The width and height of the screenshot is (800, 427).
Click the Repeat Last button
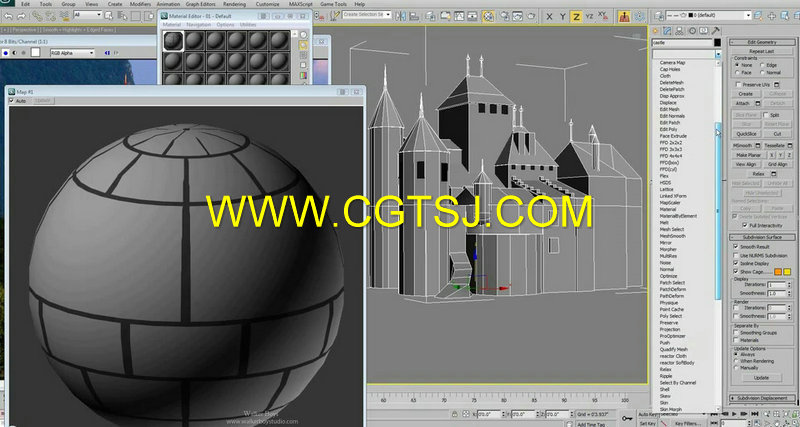click(x=762, y=52)
